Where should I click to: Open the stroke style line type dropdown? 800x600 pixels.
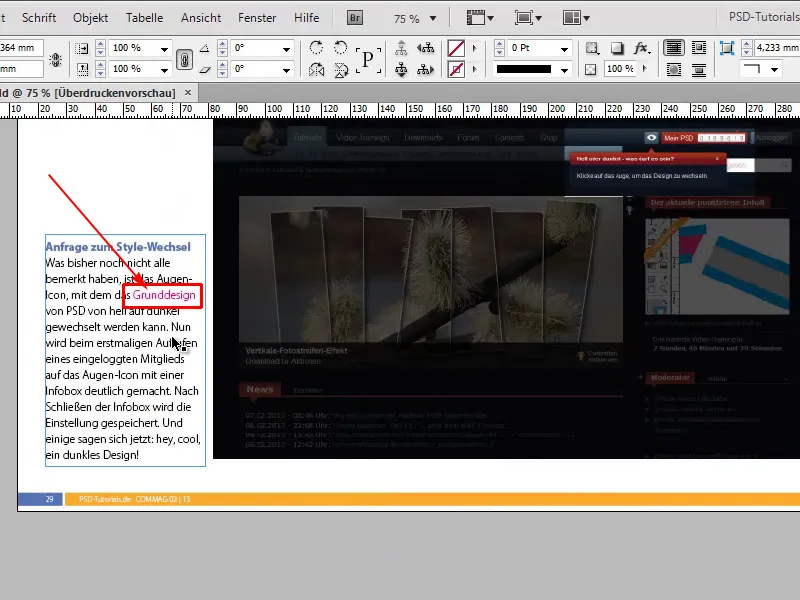[x=565, y=69]
